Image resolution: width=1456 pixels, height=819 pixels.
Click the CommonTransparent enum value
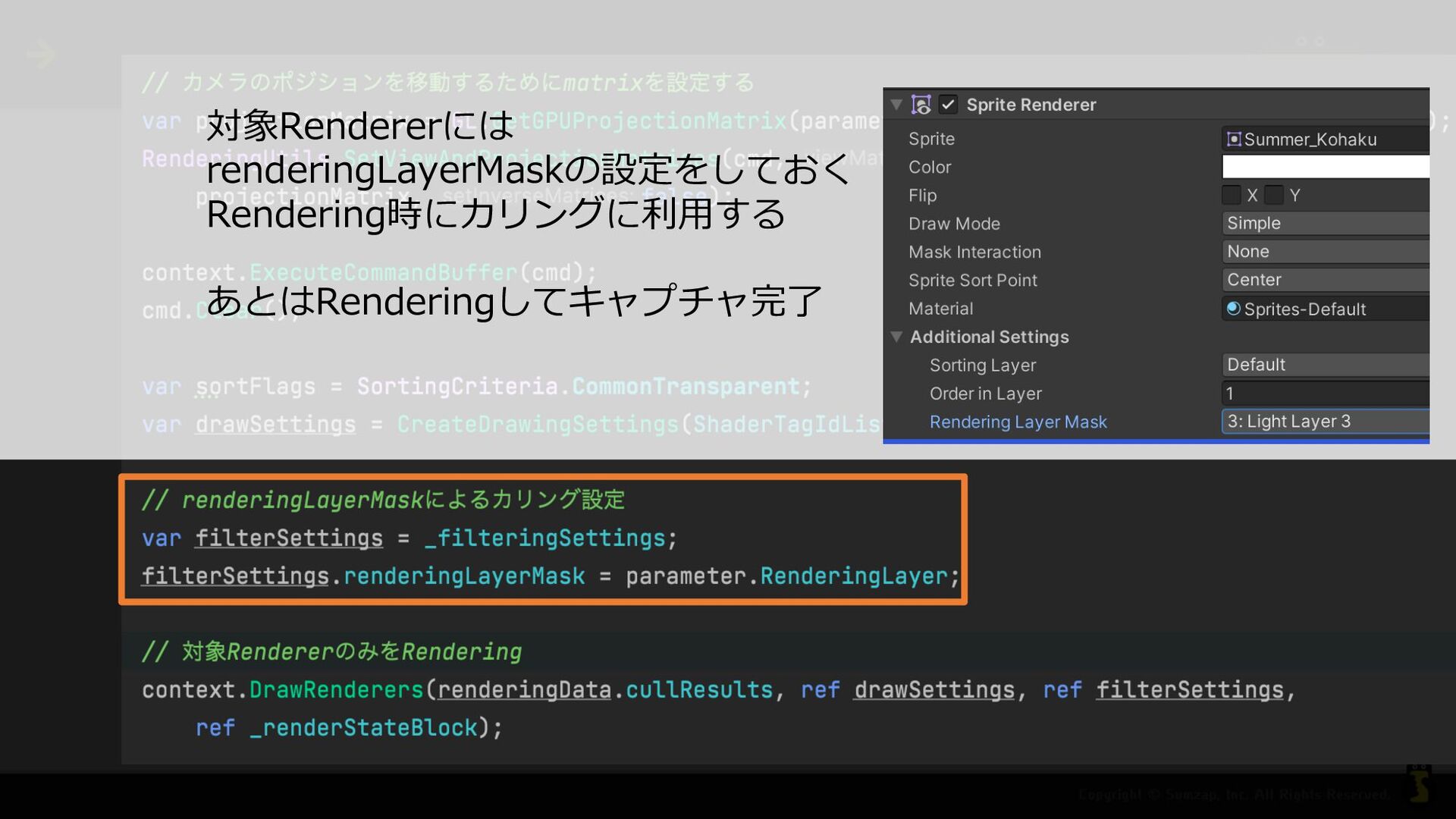(x=686, y=387)
